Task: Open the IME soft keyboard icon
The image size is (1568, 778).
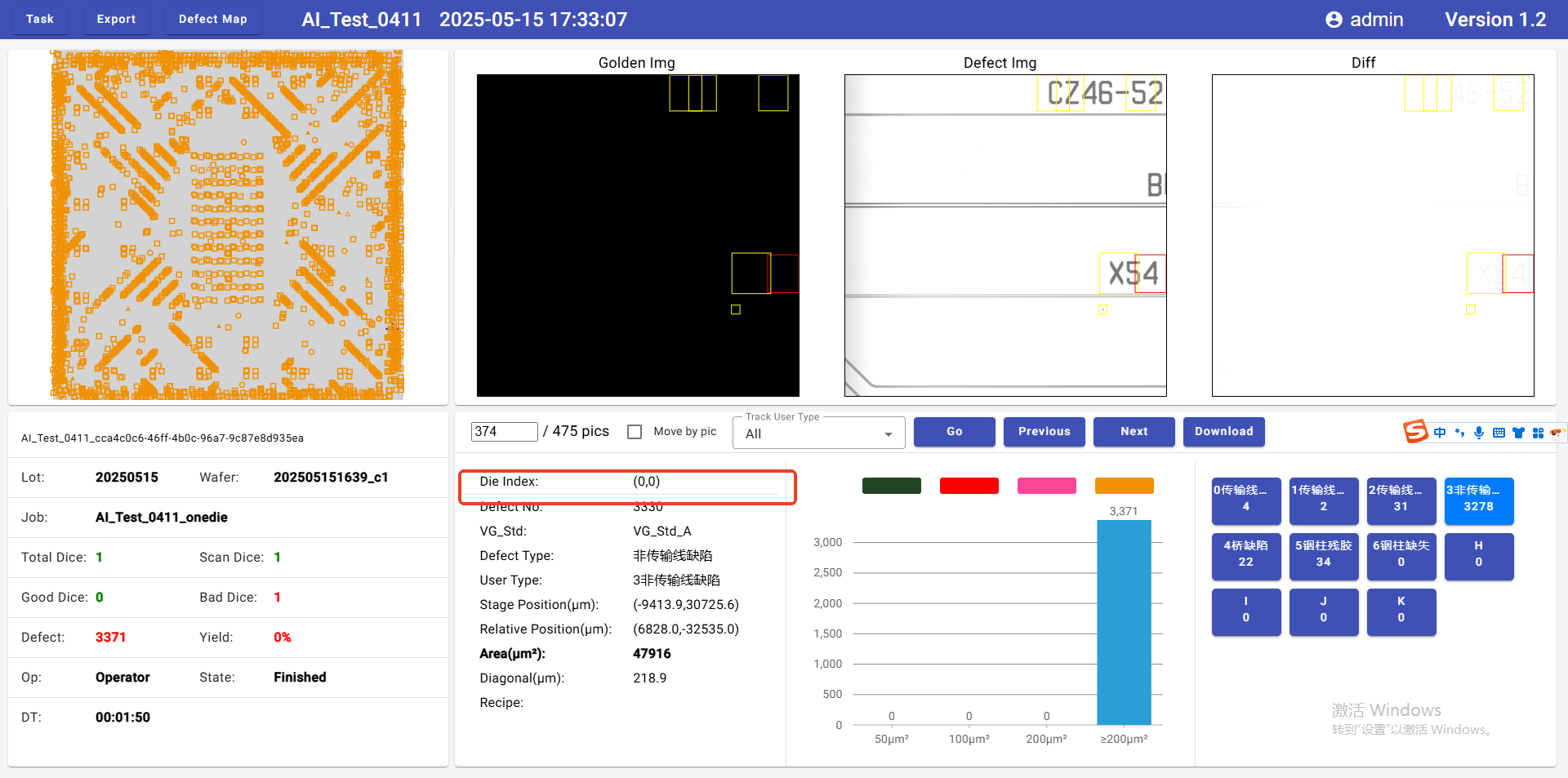Action: pyautogui.click(x=1499, y=433)
